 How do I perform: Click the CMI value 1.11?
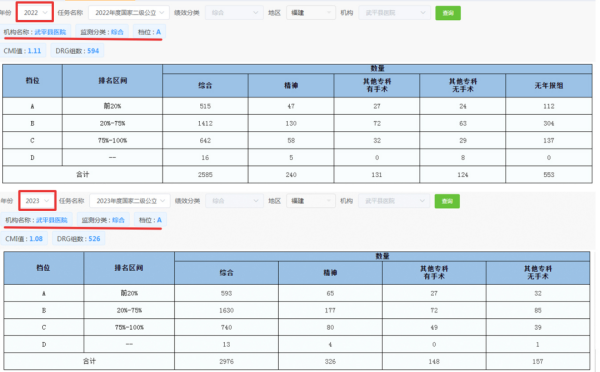[34, 51]
